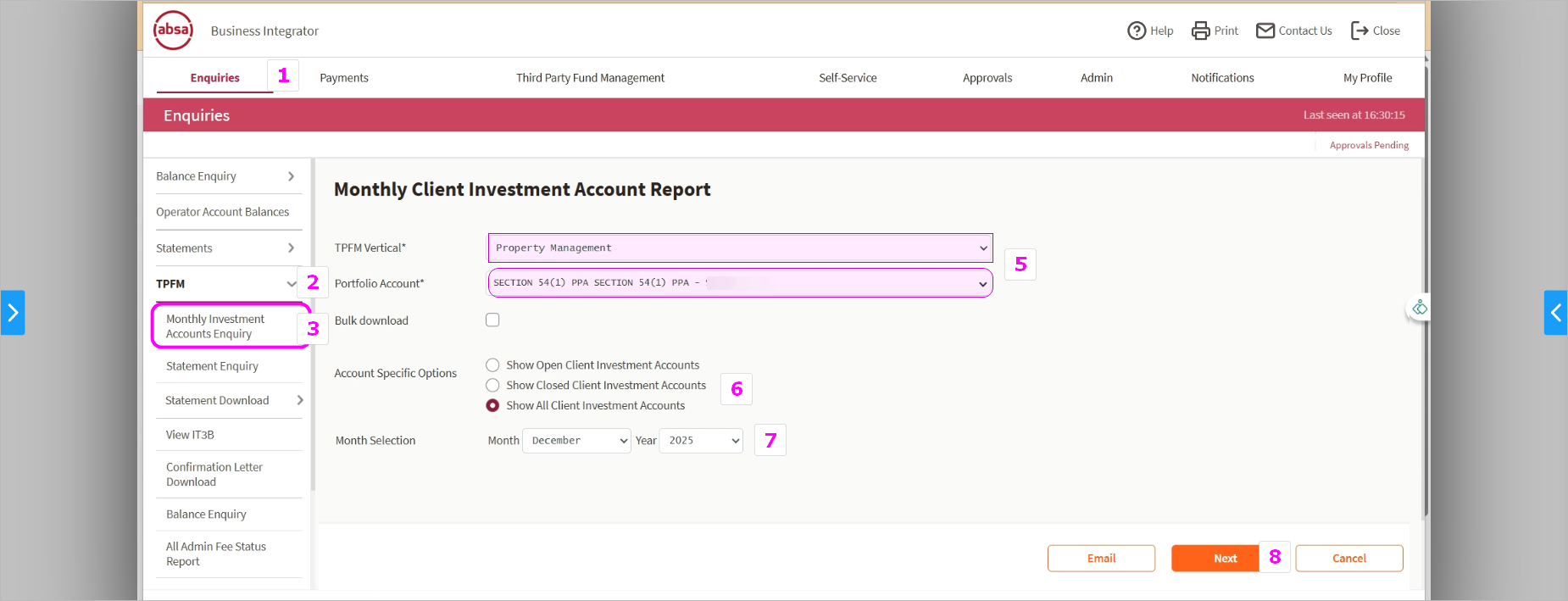Open the TPFM Vertical dropdown

(x=739, y=248)
